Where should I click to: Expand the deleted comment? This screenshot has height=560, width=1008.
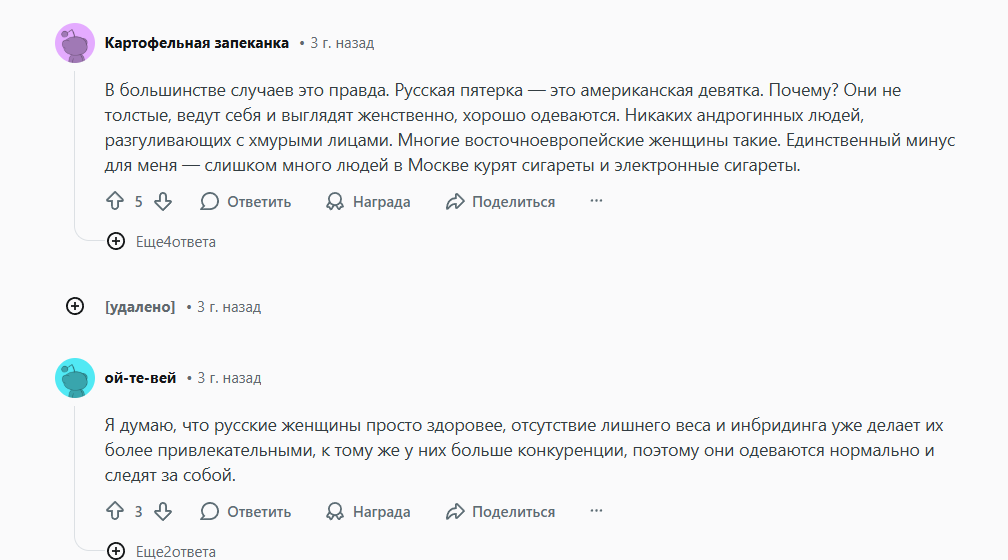pyautogui.click(x=75, y=306)
